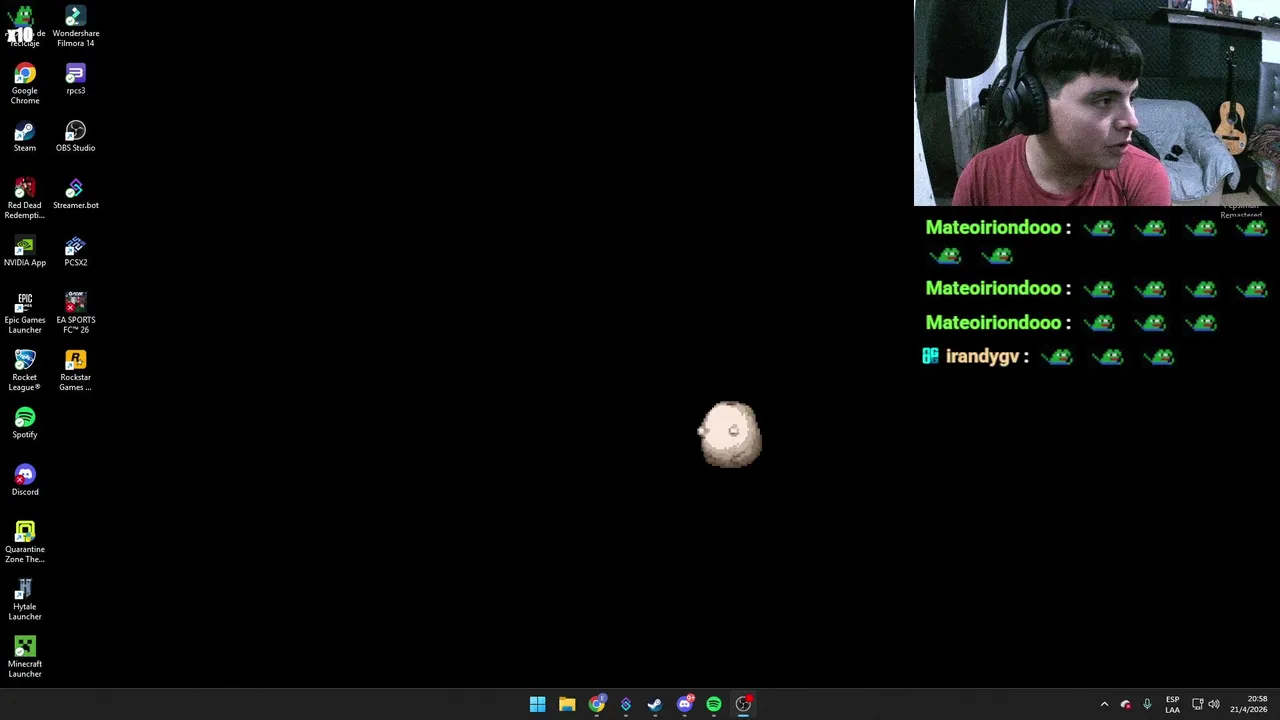Open the Windows Start menu

pyautogui.click(x=537, y=704)
